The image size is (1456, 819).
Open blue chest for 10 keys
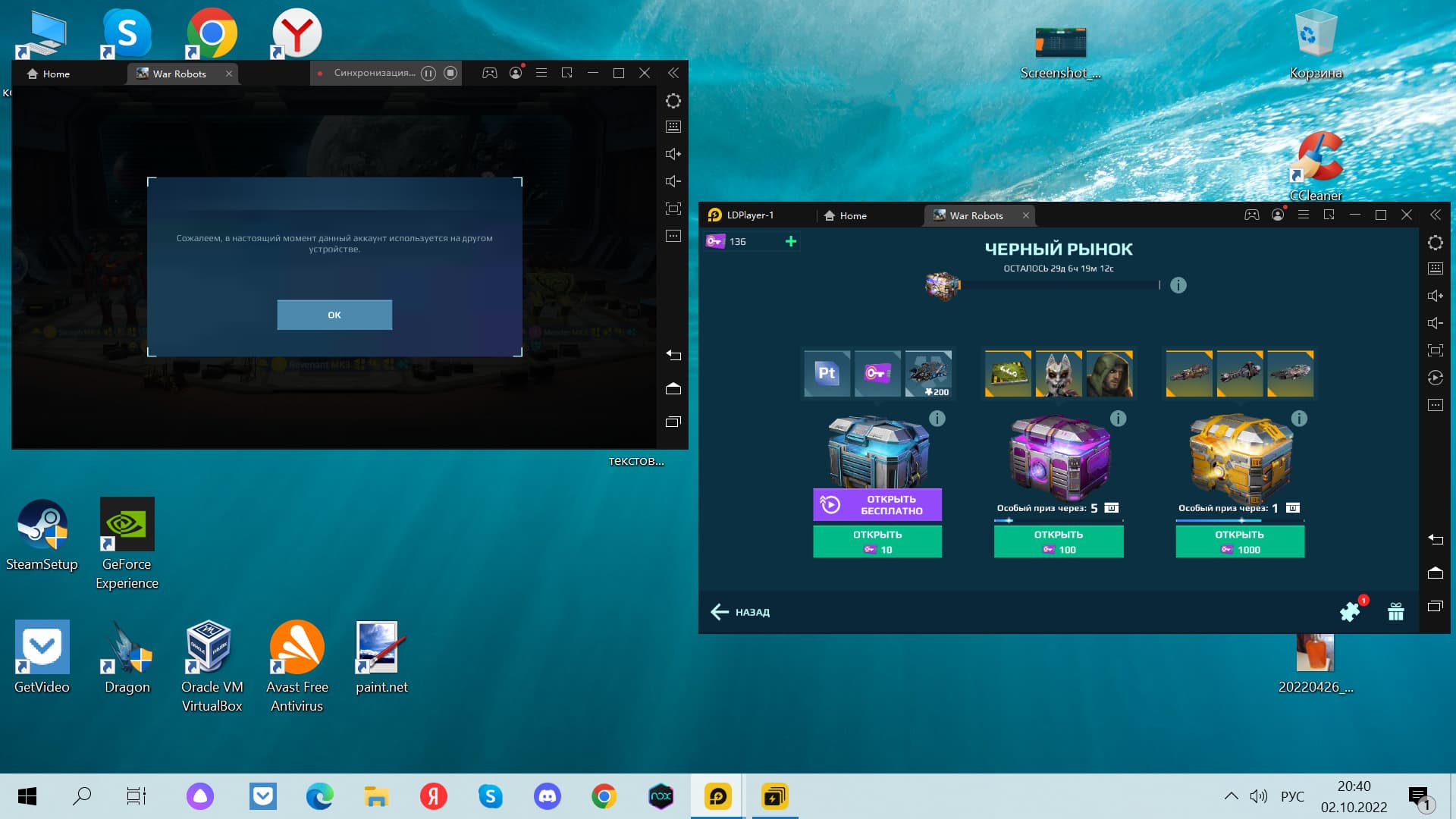877,541
